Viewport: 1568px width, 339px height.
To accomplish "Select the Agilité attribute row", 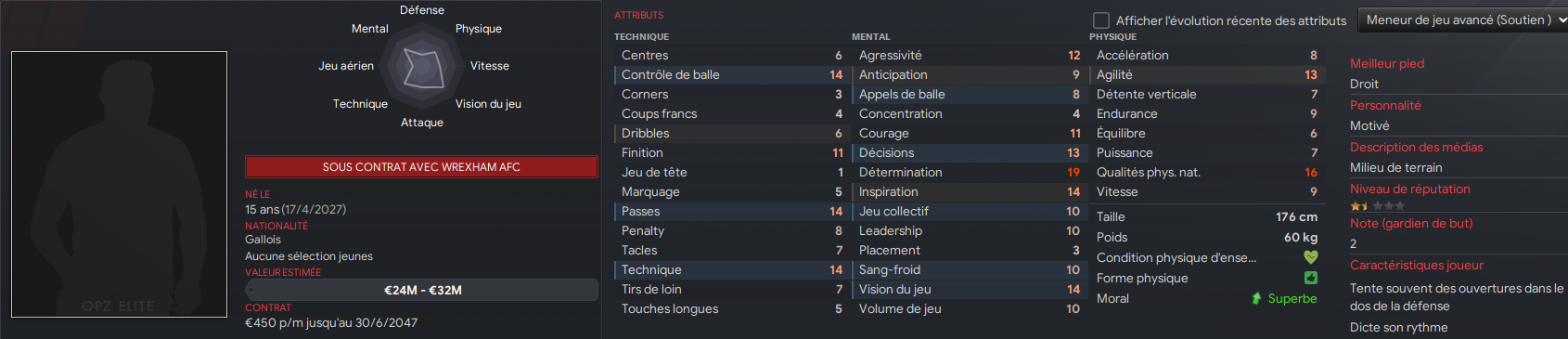I will 1206,74.
